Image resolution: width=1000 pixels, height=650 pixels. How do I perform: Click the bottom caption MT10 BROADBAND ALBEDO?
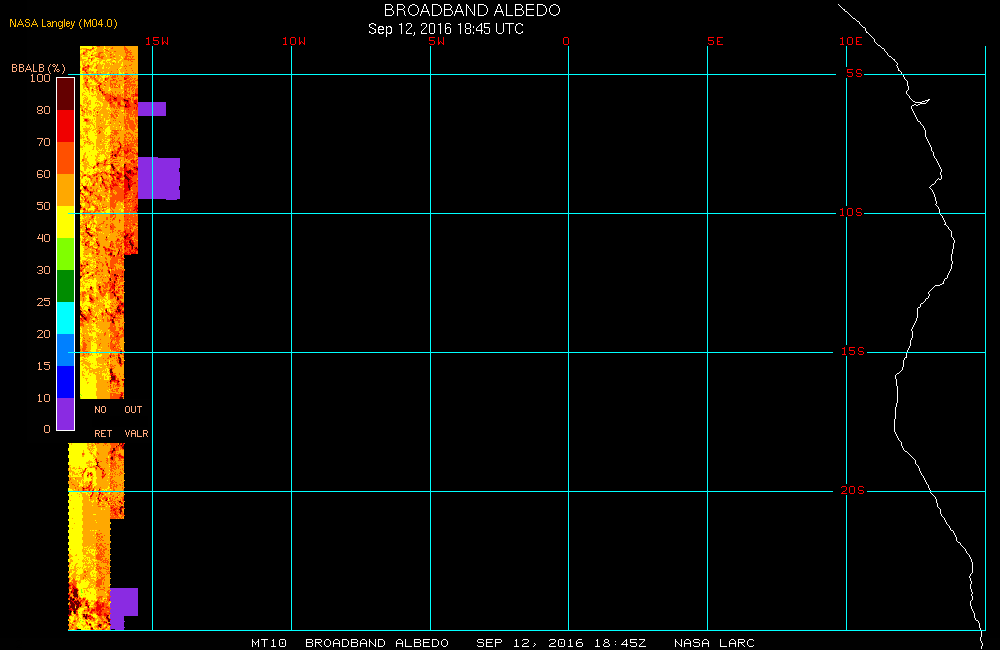tap(350, 643)
